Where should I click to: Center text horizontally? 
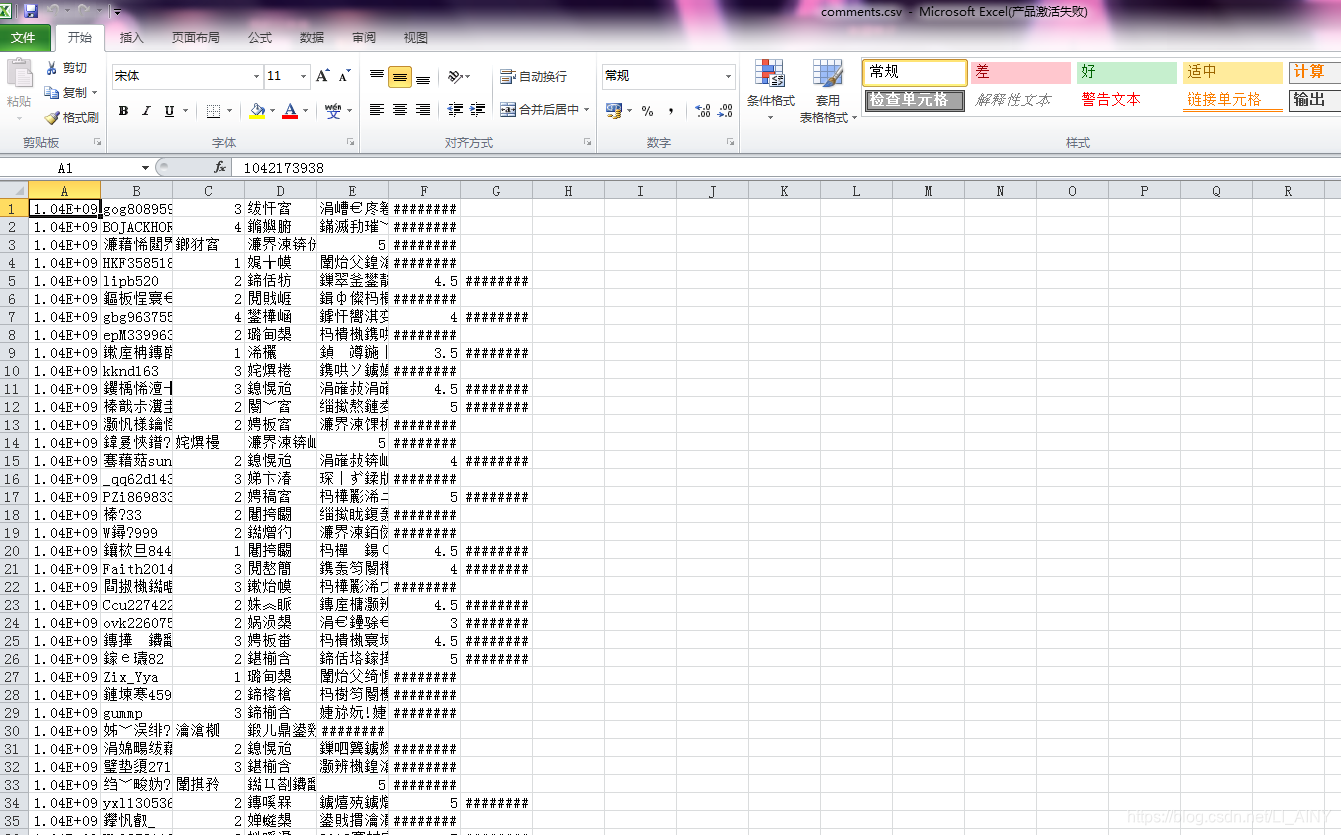coord(400,110)
